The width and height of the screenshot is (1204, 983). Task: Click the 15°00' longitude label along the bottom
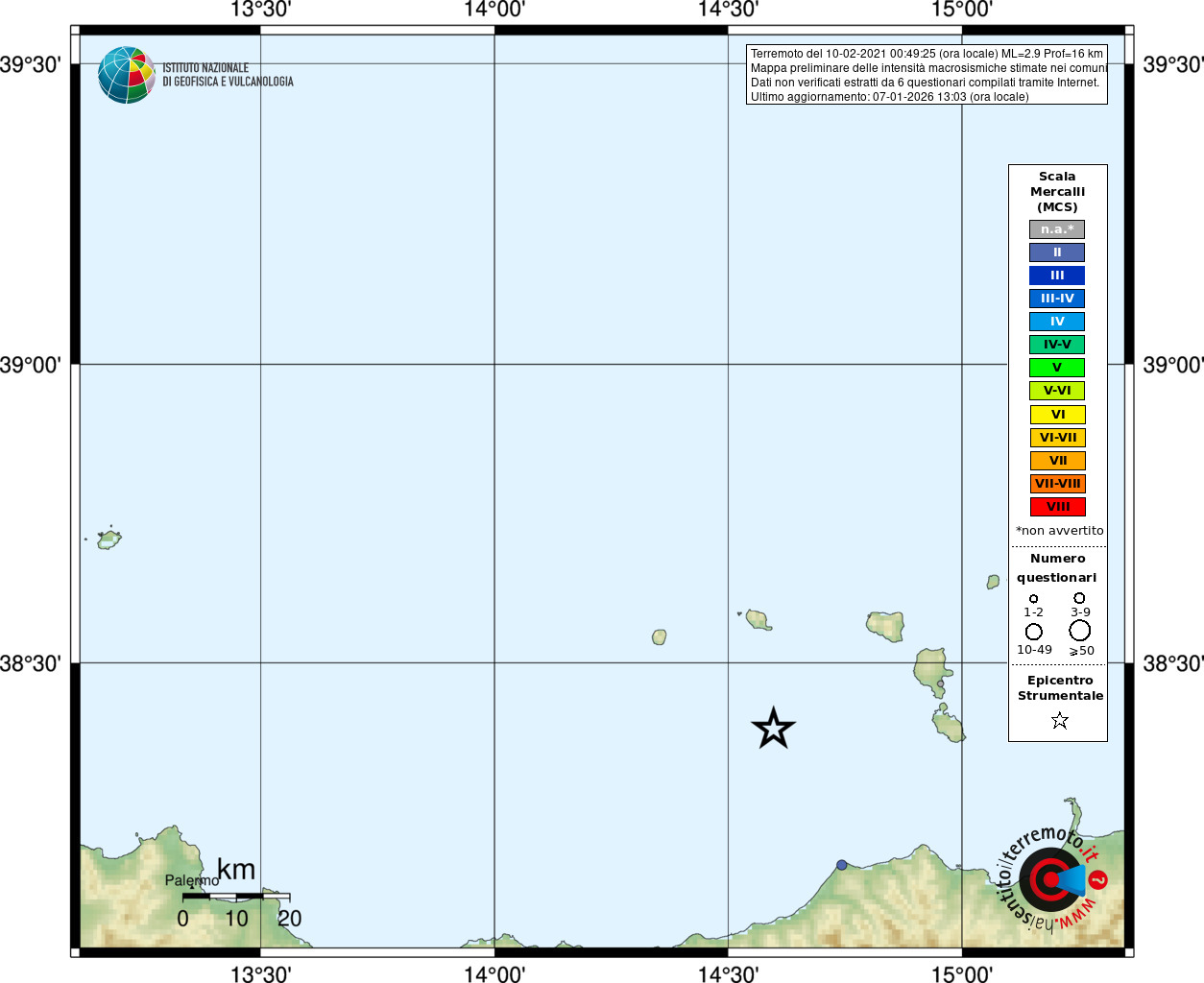pyautogui.click(x=962, y=973)
